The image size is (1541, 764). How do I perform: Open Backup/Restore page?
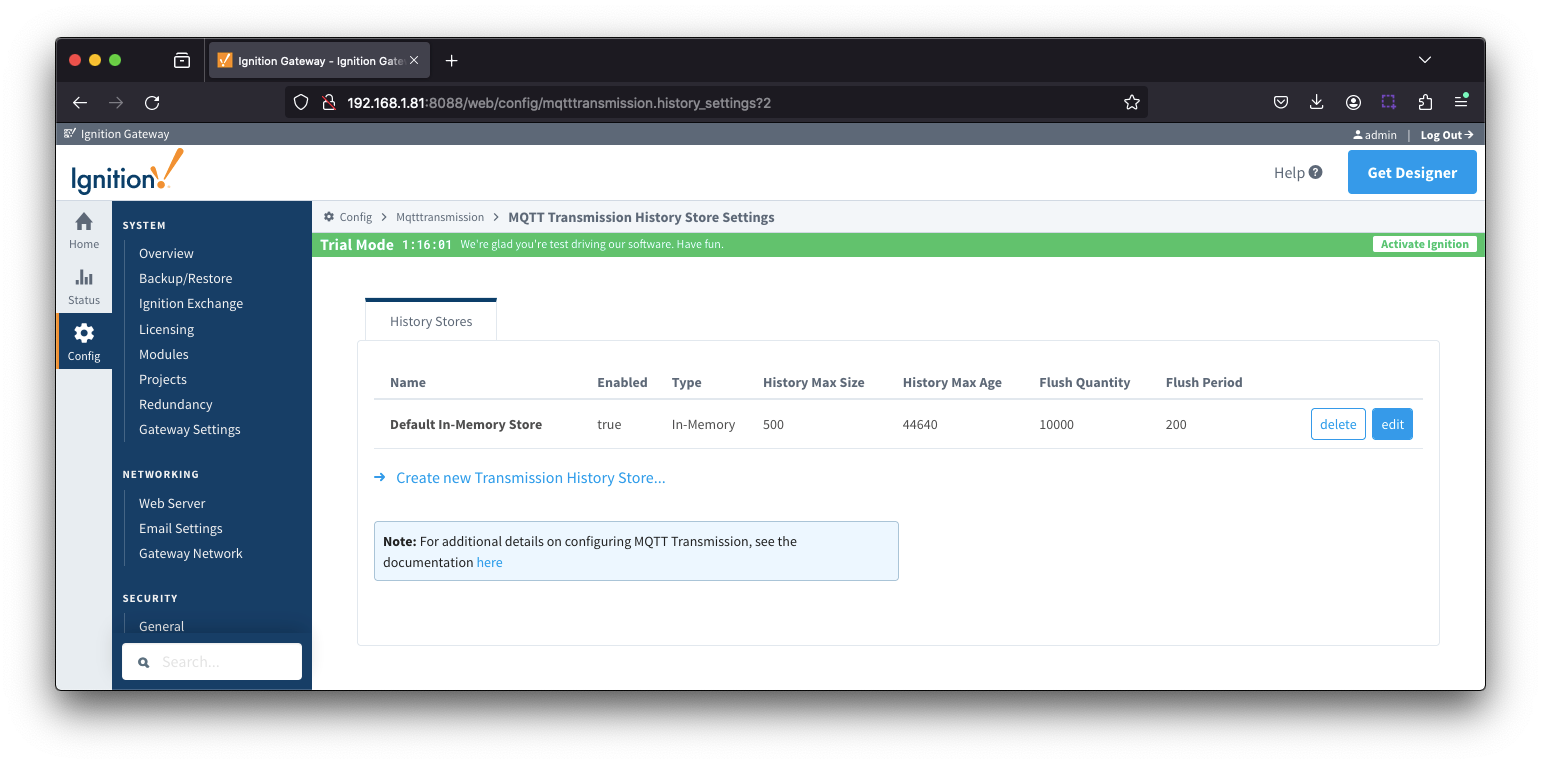[185, 279]
